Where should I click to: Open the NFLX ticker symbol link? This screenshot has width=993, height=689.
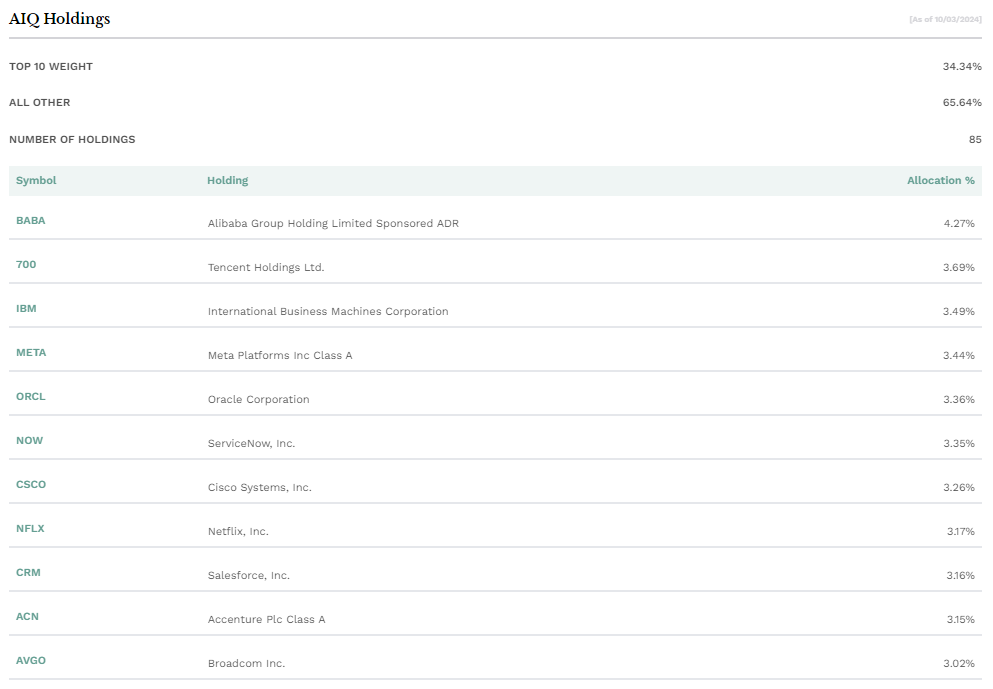tap(30, 529)
